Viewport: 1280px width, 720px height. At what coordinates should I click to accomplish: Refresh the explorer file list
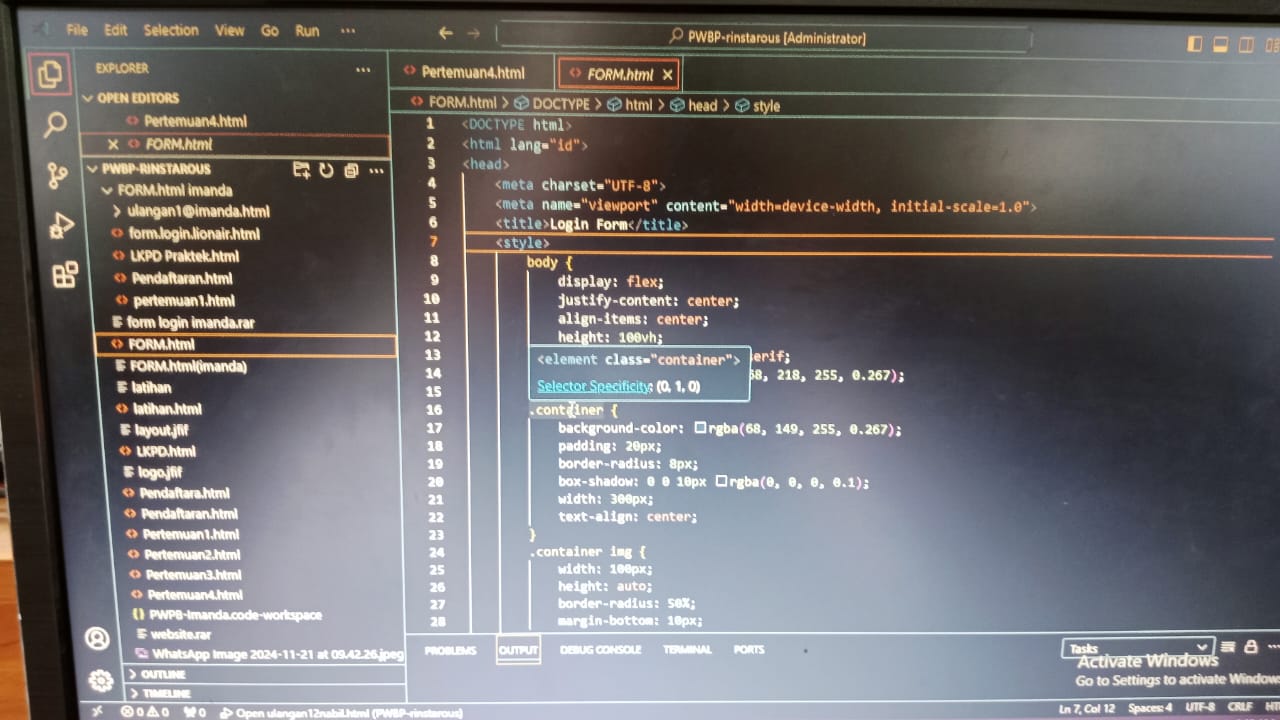click(326, 170)
